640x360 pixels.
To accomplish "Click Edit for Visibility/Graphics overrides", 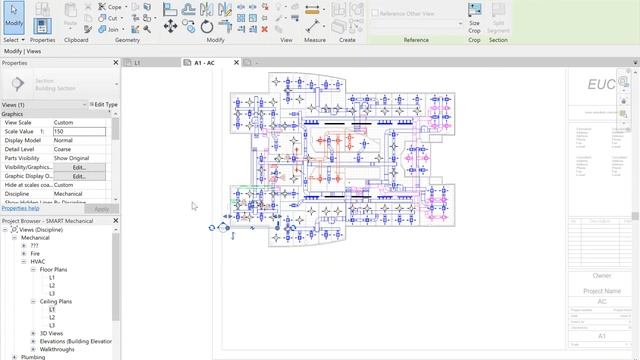I will click(x=79, y=167).
